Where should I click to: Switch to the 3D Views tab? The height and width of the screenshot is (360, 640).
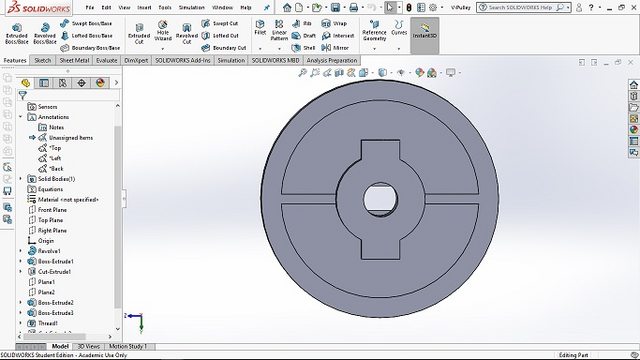(89, 346)
